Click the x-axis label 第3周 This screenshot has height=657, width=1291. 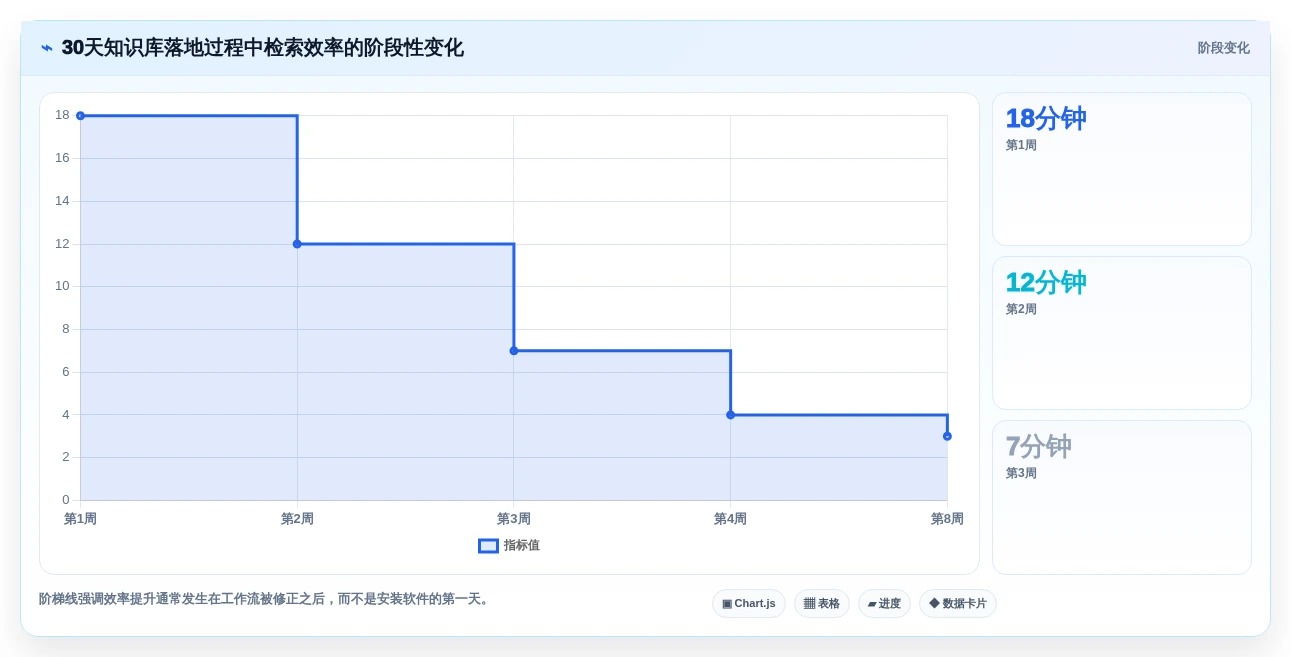click(514, 519)
